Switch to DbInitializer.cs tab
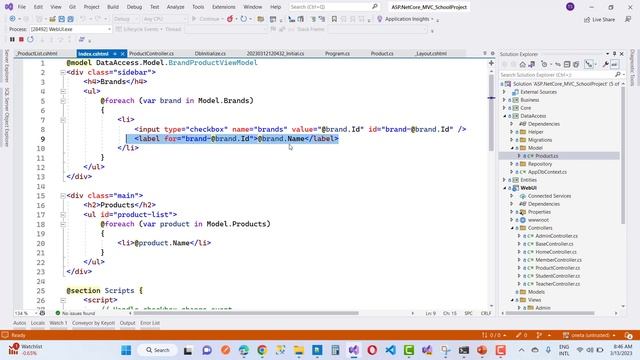 tap(210, 53)
